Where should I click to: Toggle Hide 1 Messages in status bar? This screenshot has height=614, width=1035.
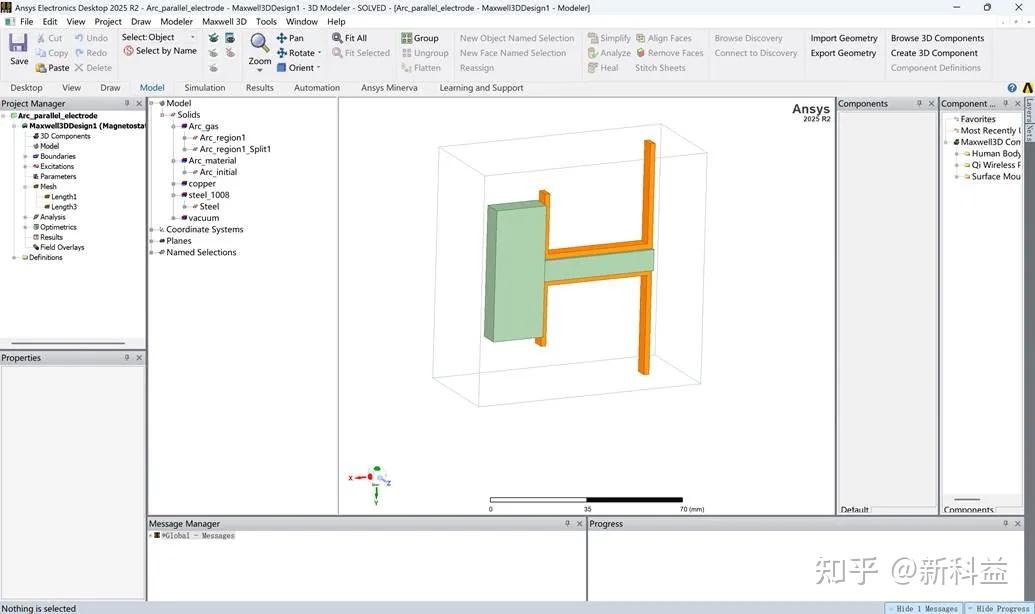click(x=923, y=608)
